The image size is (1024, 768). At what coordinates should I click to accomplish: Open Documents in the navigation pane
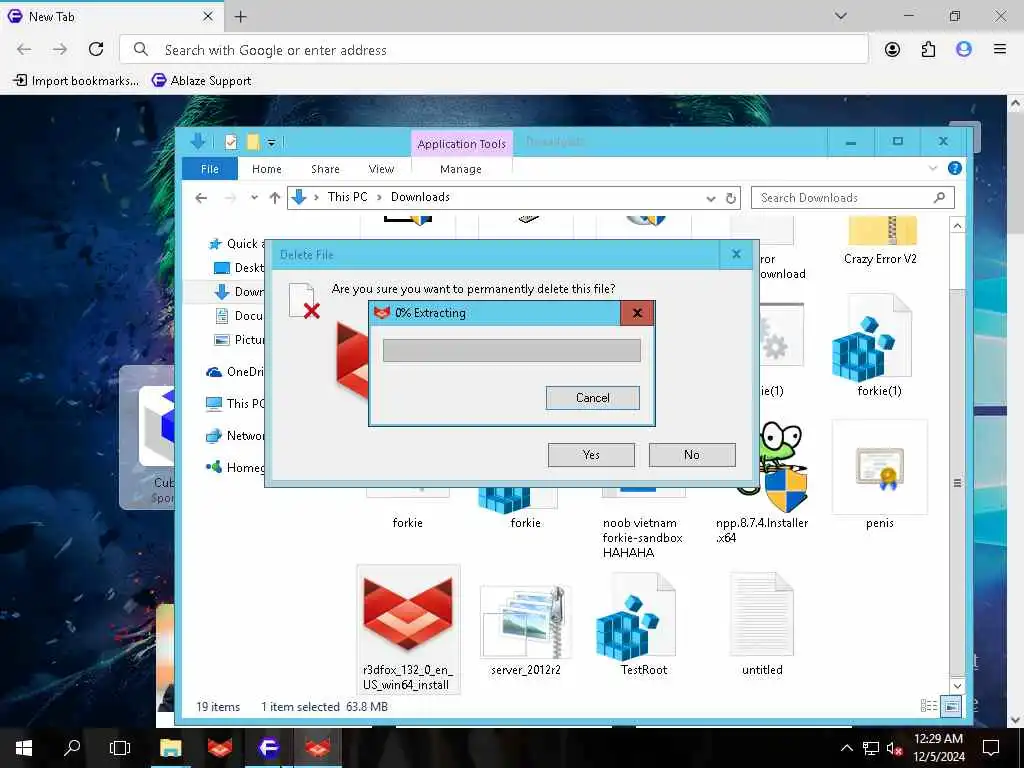pos(239,315)
